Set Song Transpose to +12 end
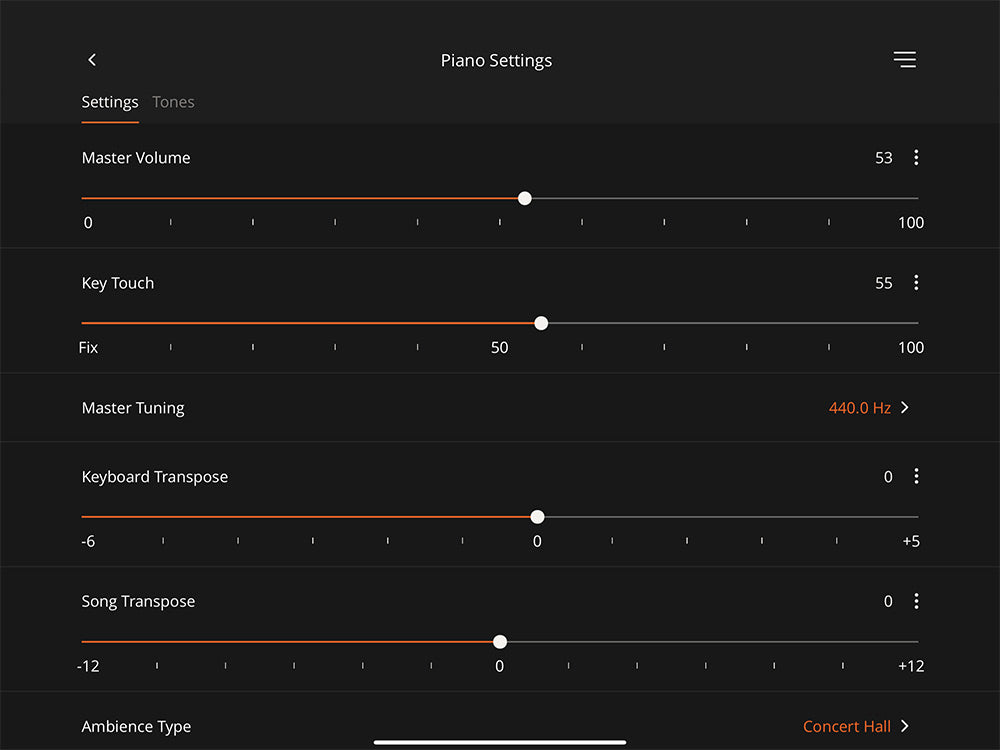Viewport: 1000px width, 750px height. (x=917, y=642)
